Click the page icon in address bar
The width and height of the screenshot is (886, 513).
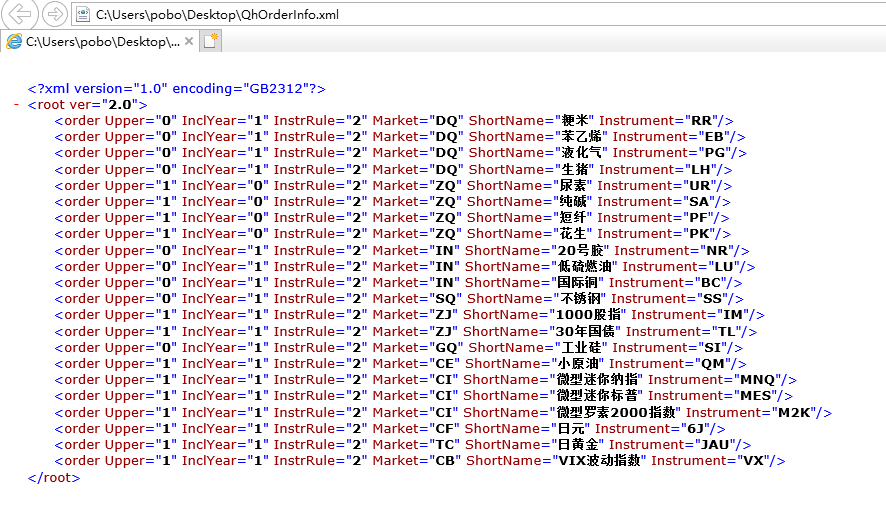coord(82,15)
